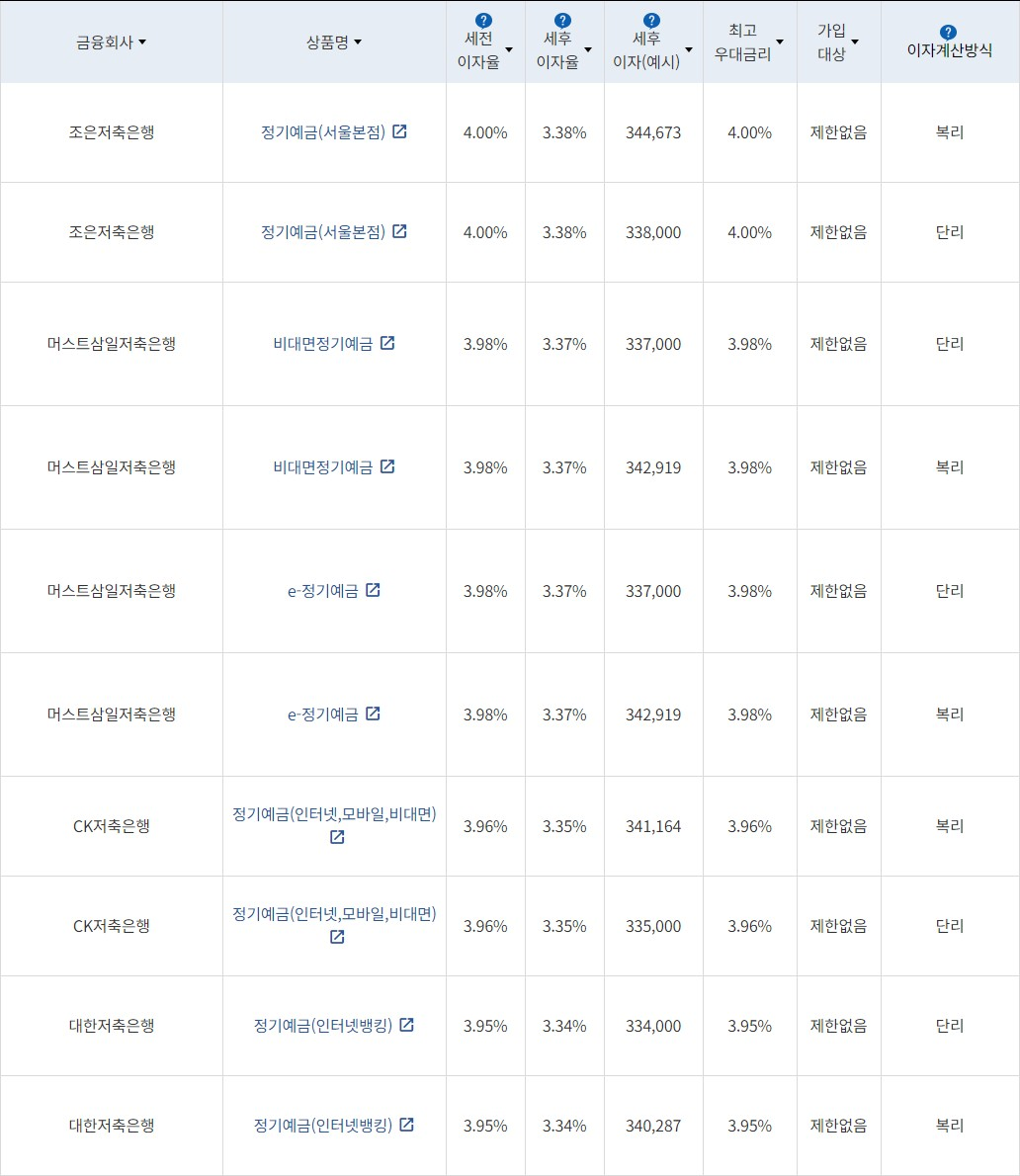This screenshot has width=1020, height=1176.
Task: Click the sort arrow on 세후이자(예시) column
Action: pos(689,46)
